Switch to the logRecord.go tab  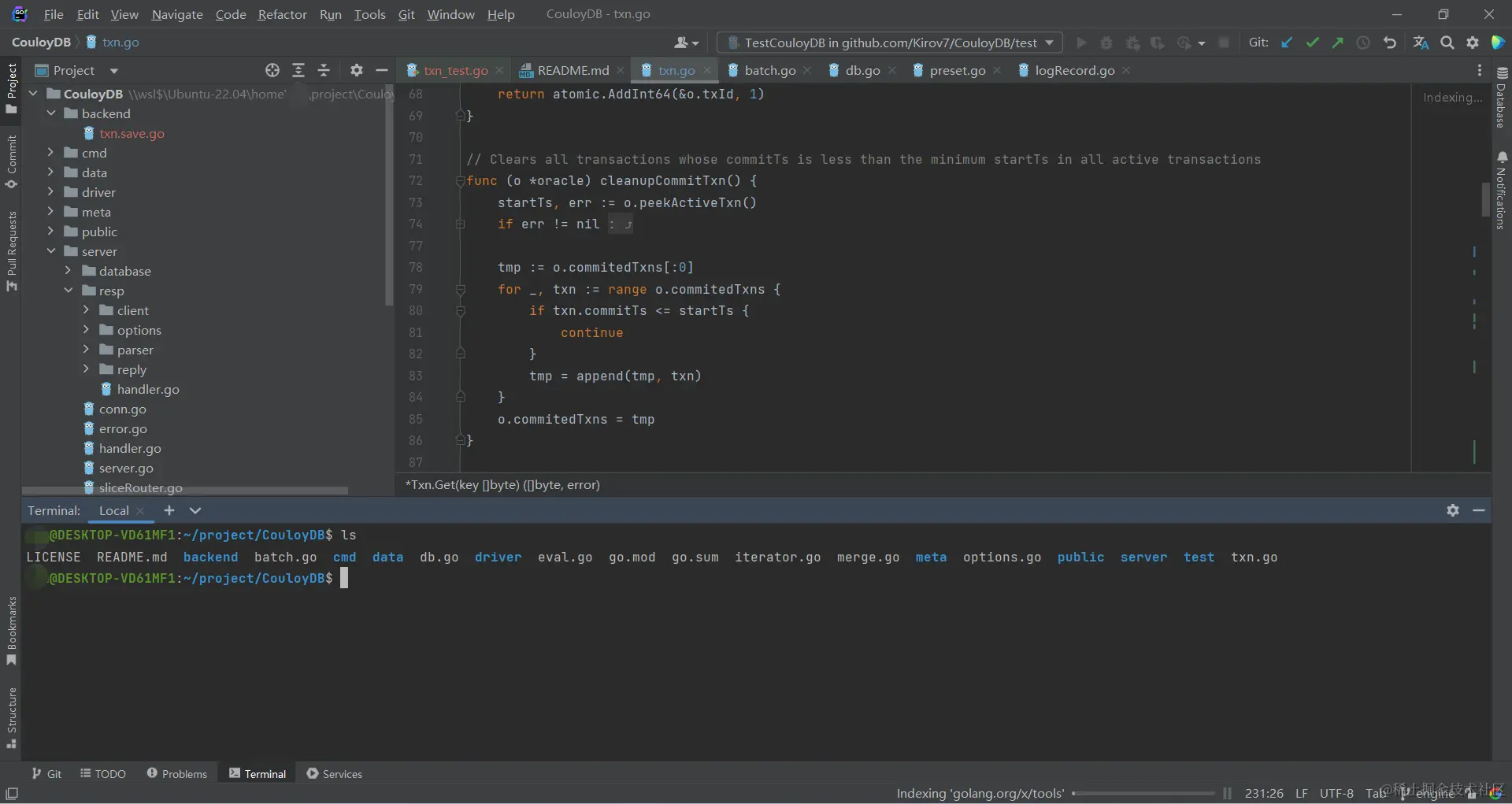tap(1074, 70)
